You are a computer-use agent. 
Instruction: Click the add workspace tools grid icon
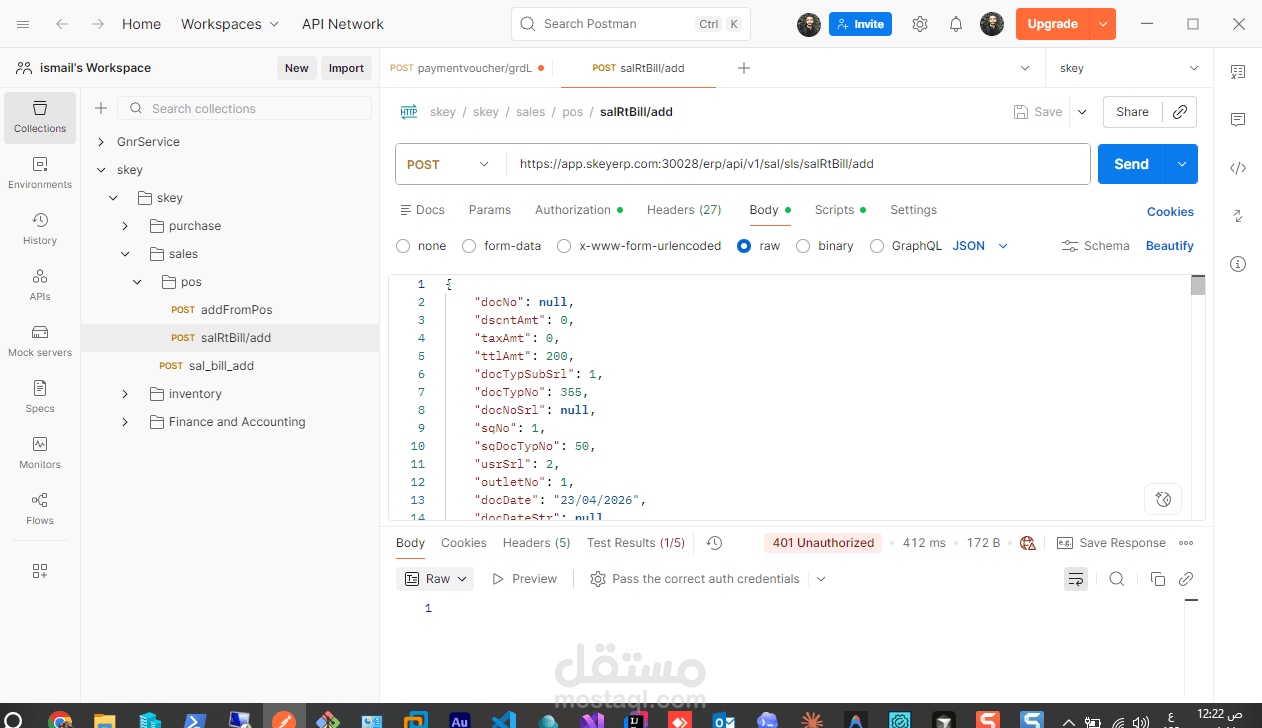point(40,571)
